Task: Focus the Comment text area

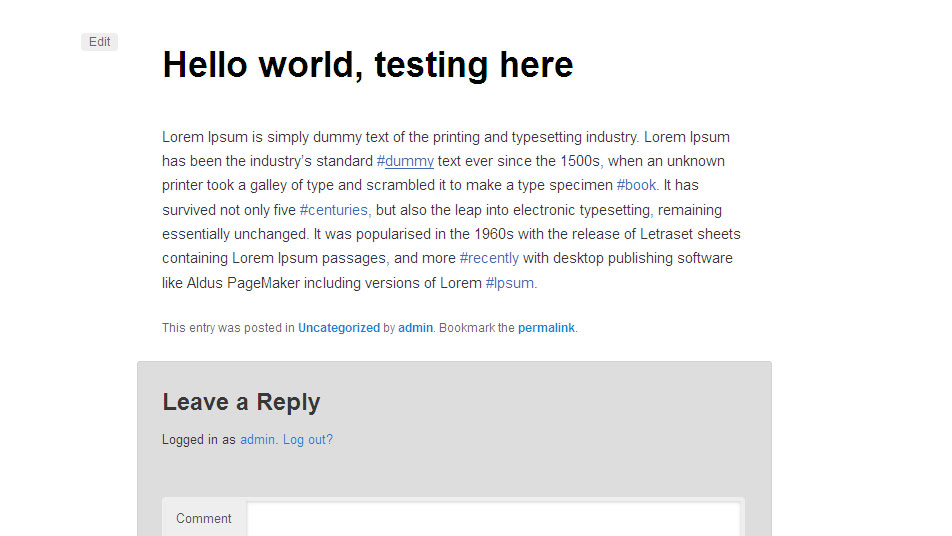Action: [x=493, y=518]
